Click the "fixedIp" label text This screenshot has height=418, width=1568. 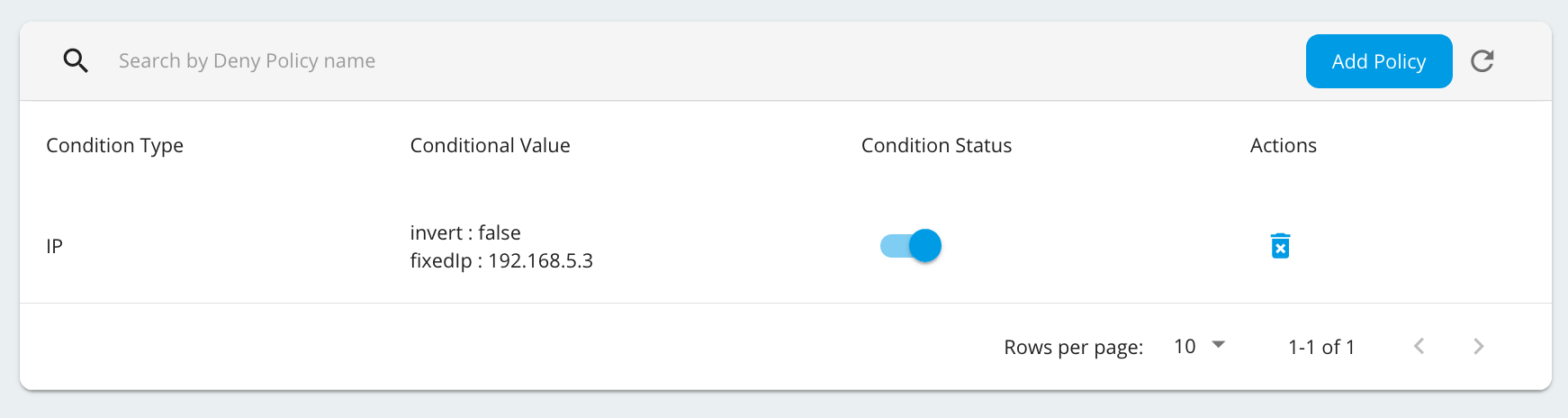coord(440,261)
